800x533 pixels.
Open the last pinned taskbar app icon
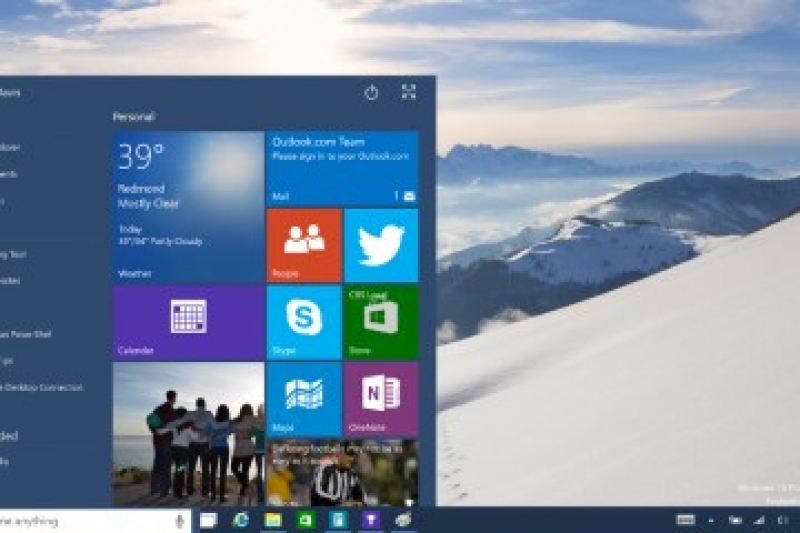pos(403,520)
